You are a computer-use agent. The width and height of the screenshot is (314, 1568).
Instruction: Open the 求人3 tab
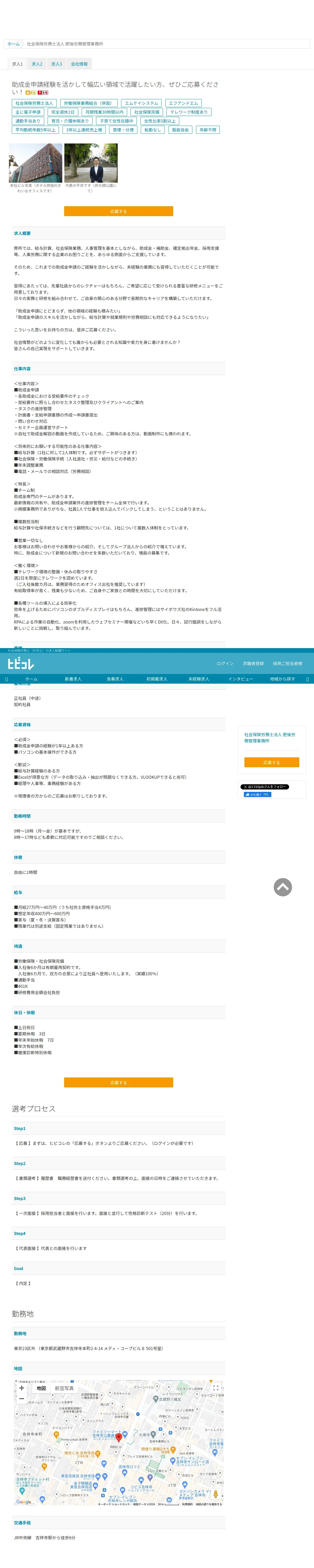[x=57, y=64]
